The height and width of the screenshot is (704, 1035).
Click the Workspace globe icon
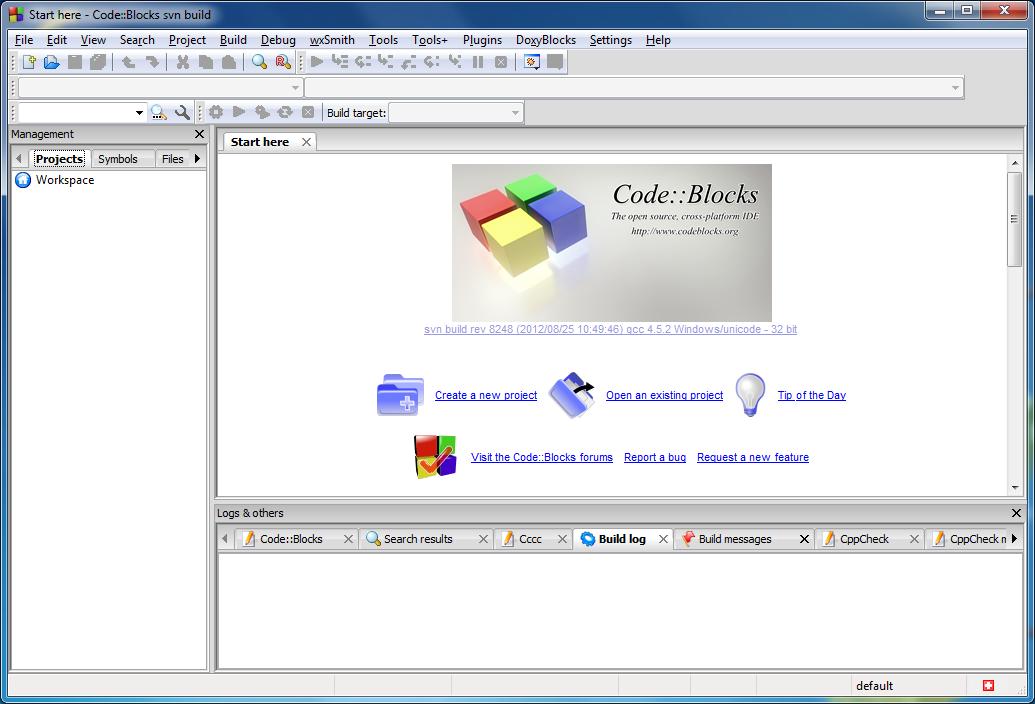(x=23, y=179)
